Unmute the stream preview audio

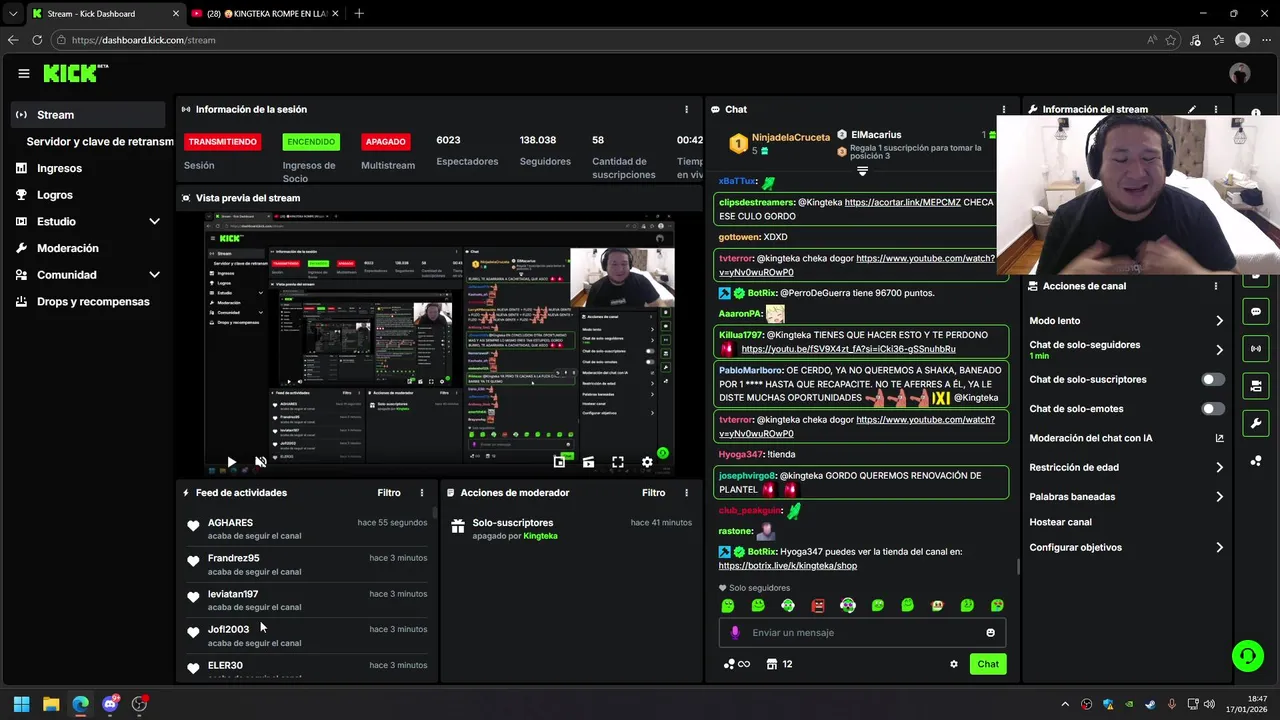coord(261,462)
